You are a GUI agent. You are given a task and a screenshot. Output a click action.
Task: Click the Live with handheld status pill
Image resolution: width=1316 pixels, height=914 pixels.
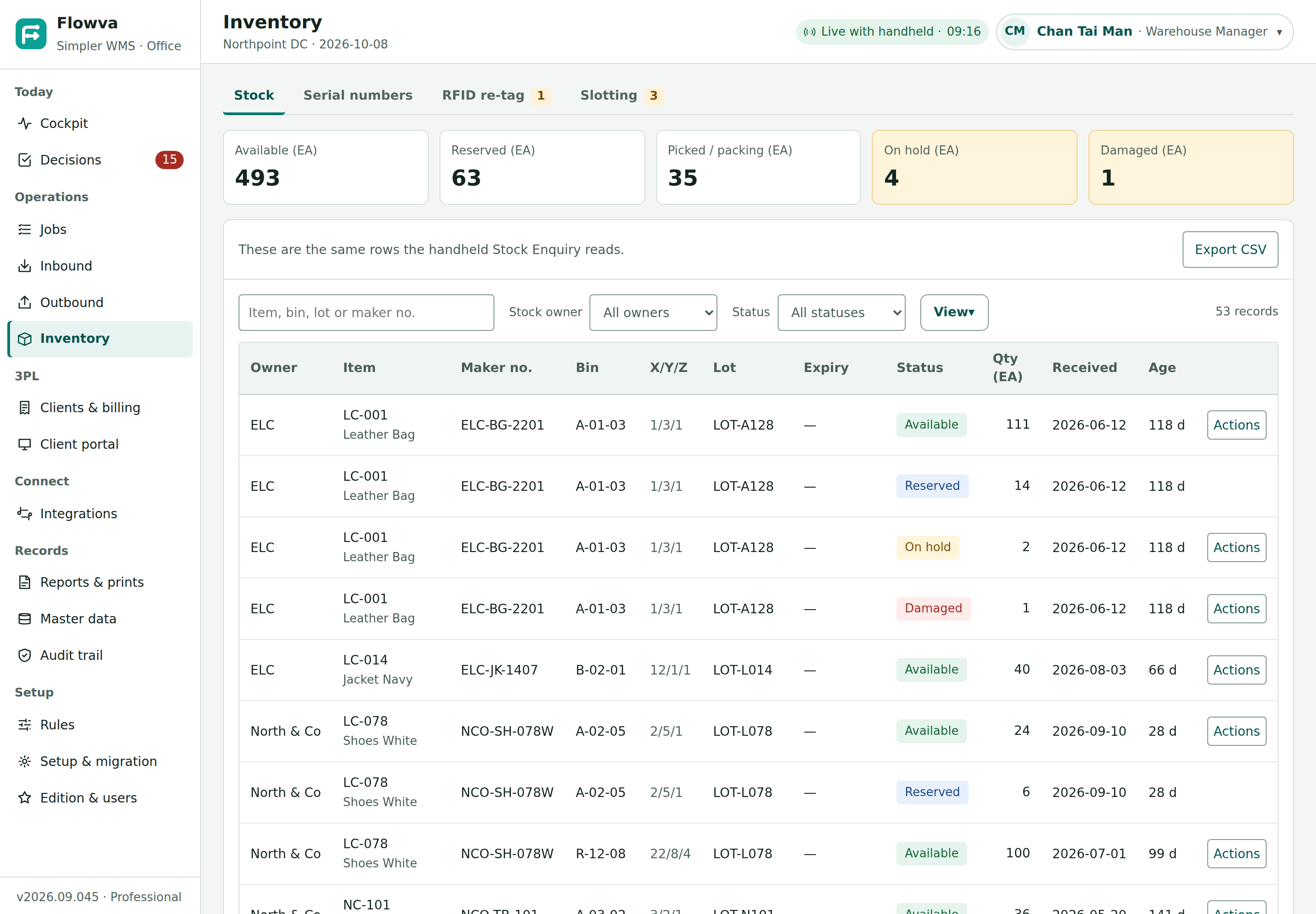(x=891, y=32)
